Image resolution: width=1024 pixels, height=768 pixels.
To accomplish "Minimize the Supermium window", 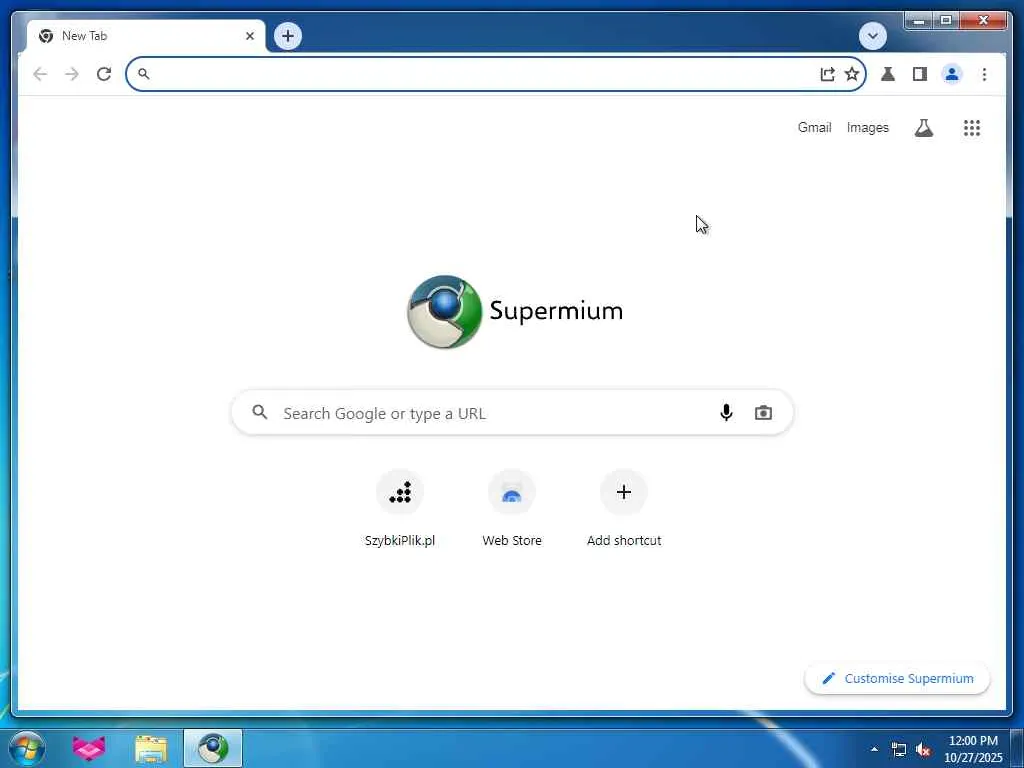I will (x=918, y=21).
